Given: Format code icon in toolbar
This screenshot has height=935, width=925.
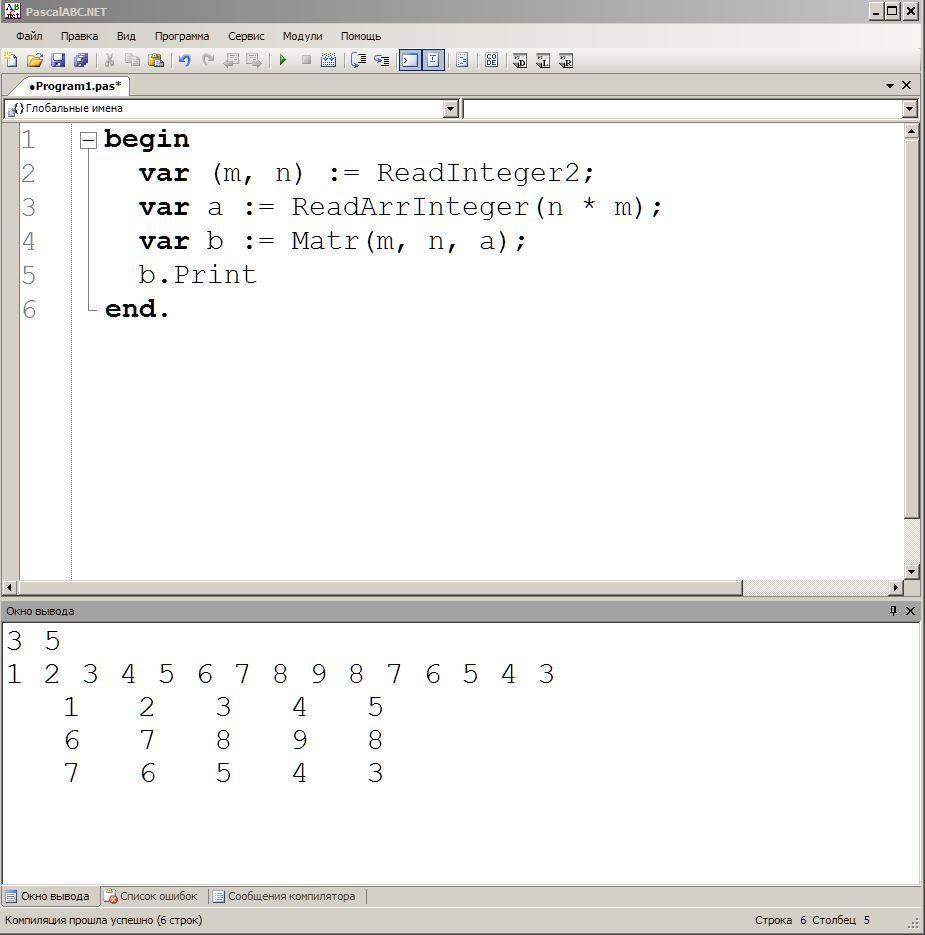Looking at the screenshot, I should point(462,60).
